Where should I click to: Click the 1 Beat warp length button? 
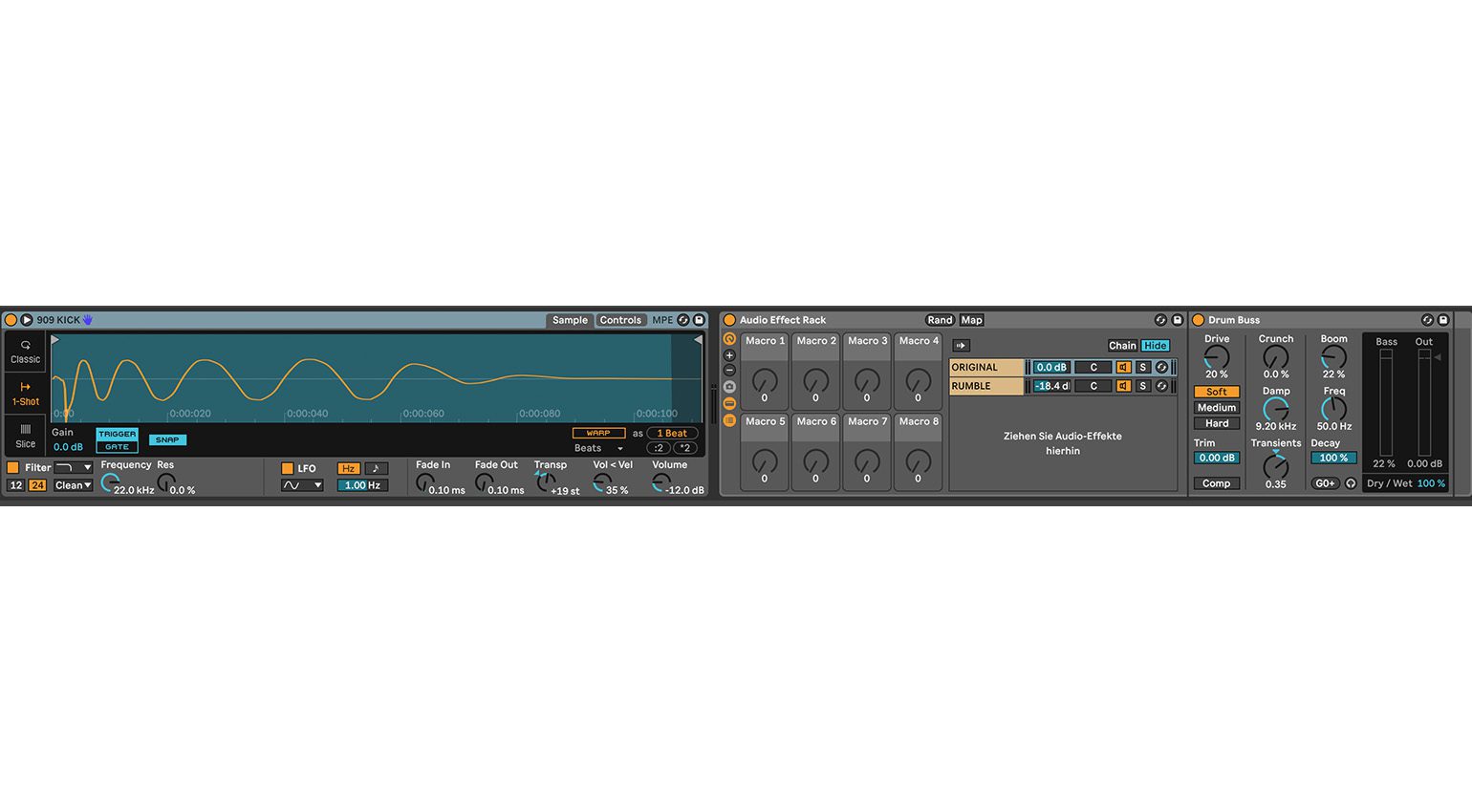[x=672, y=433]
